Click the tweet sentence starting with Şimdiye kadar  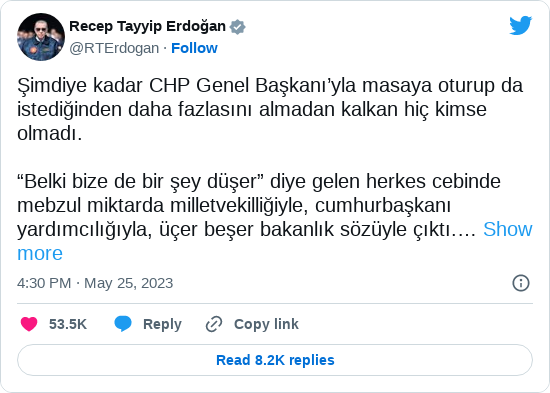270,109
